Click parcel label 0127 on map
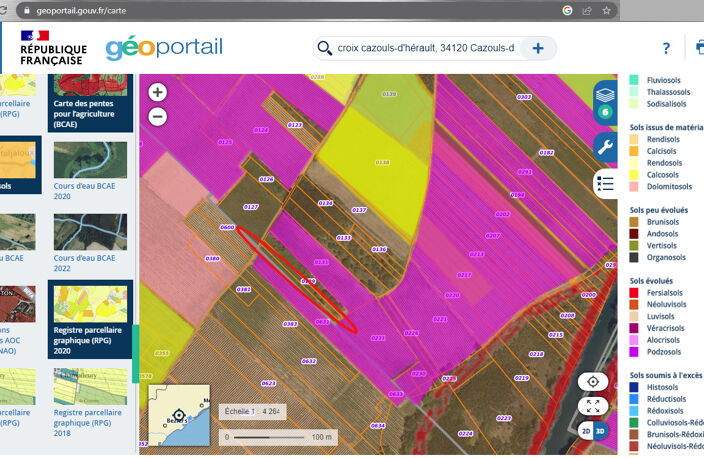 [251, 207]
